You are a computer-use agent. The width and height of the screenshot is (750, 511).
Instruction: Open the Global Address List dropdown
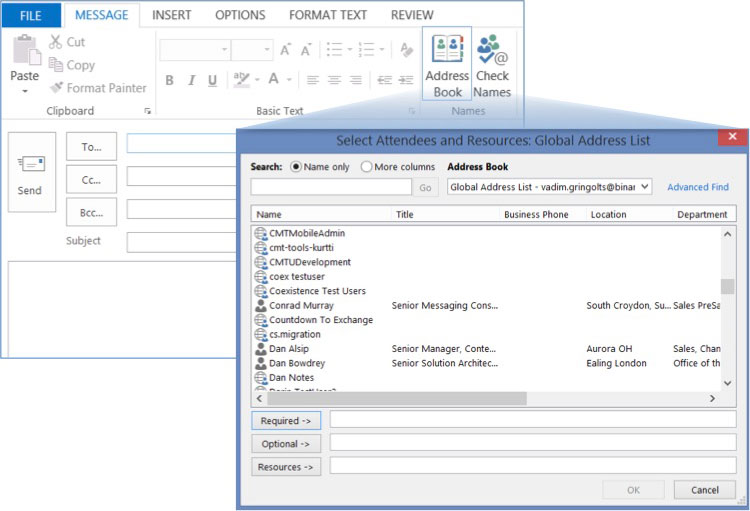coord(645,187)
